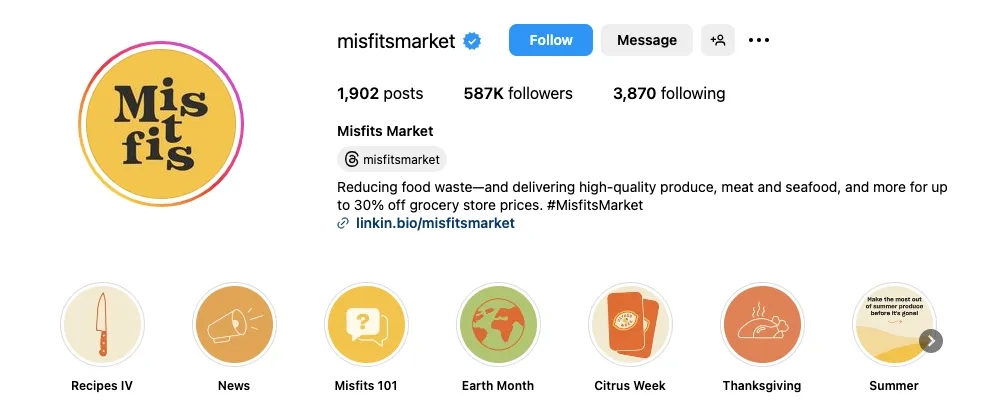This screenshot has height=416, width=993.
Task: Open the Recipes IV knife highlight
Action: (102, 324)
